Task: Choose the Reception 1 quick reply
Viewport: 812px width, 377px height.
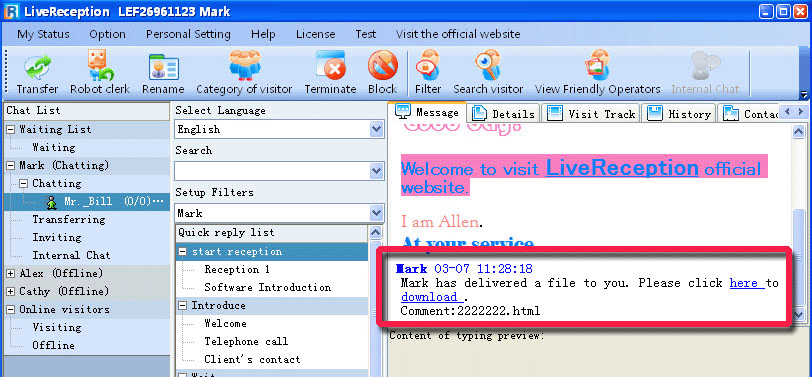Action: [237, 270]
